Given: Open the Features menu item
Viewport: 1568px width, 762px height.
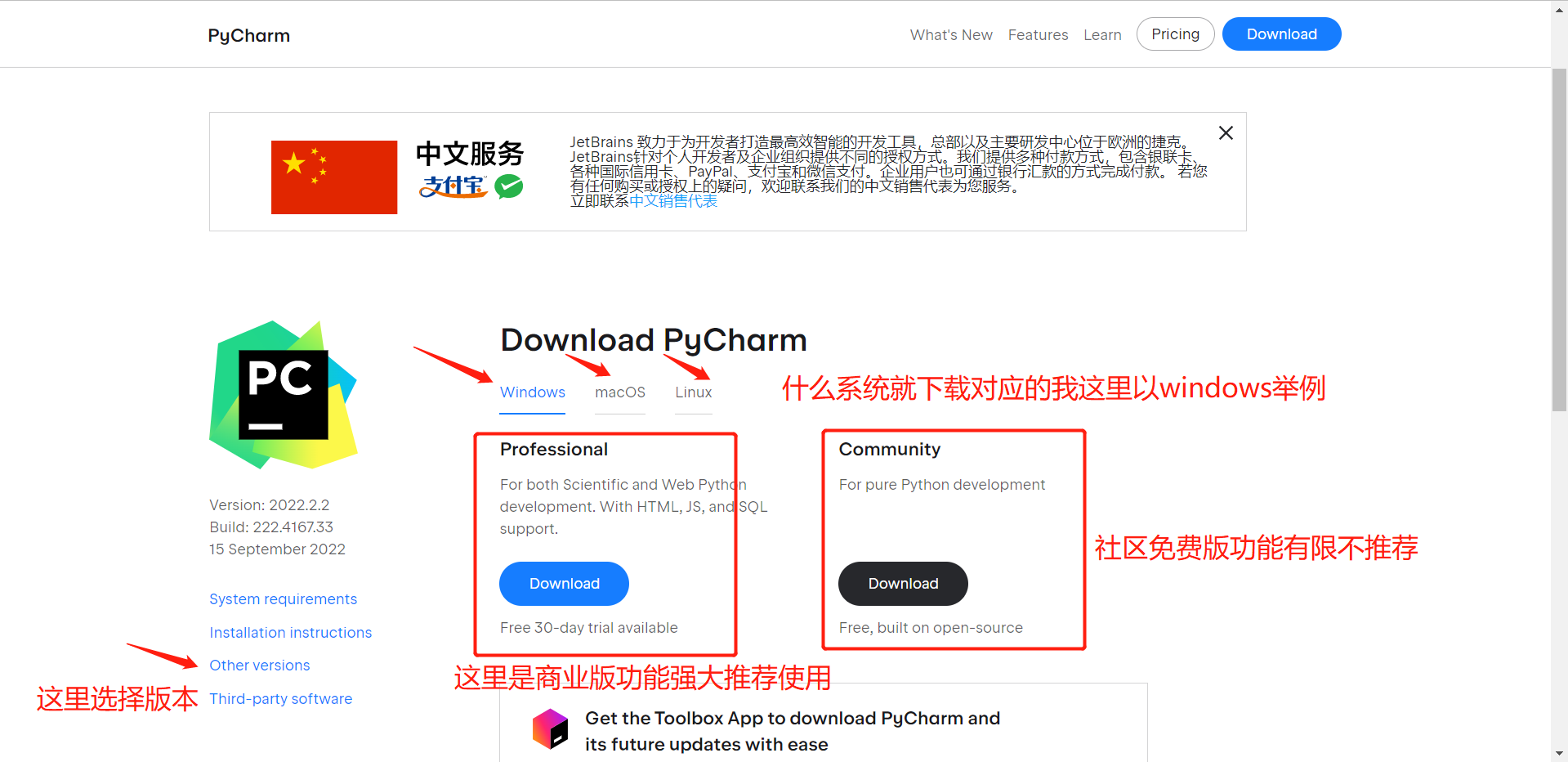Looking at the screenshot, I should click(1038, 35).
